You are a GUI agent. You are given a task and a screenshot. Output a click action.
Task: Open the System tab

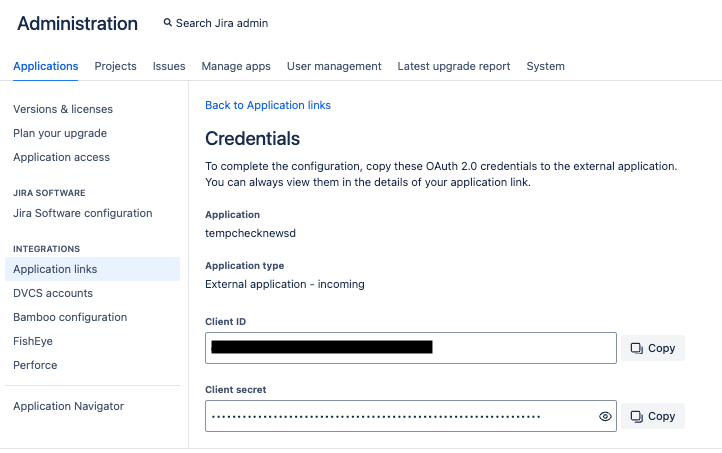point(546,66)
